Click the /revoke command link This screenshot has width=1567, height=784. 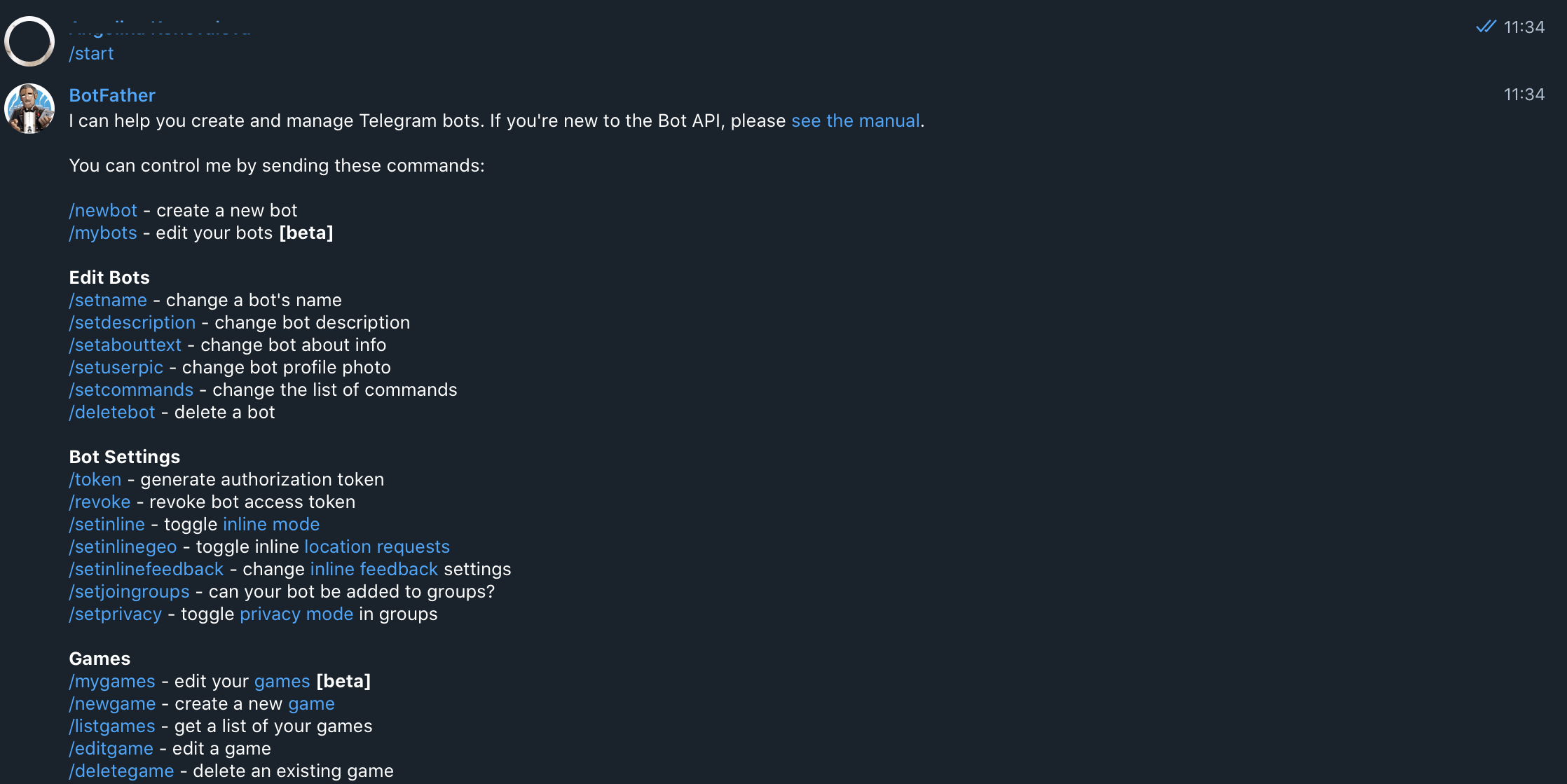click(100, 502)
